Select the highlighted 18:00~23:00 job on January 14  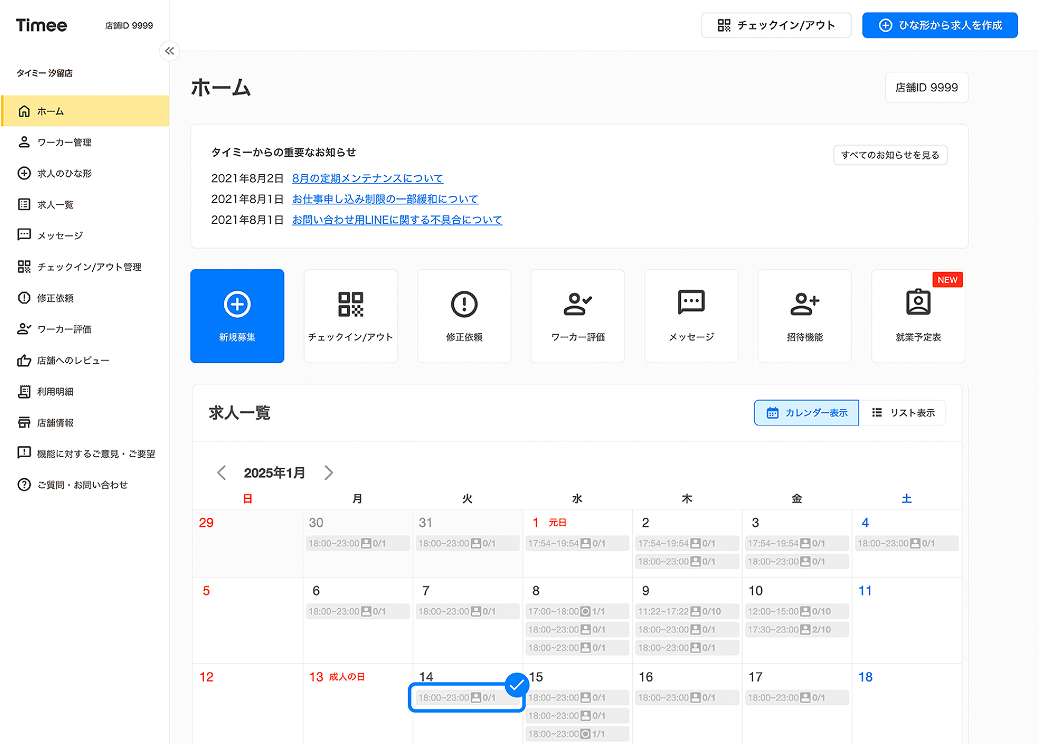pos(466,698)
